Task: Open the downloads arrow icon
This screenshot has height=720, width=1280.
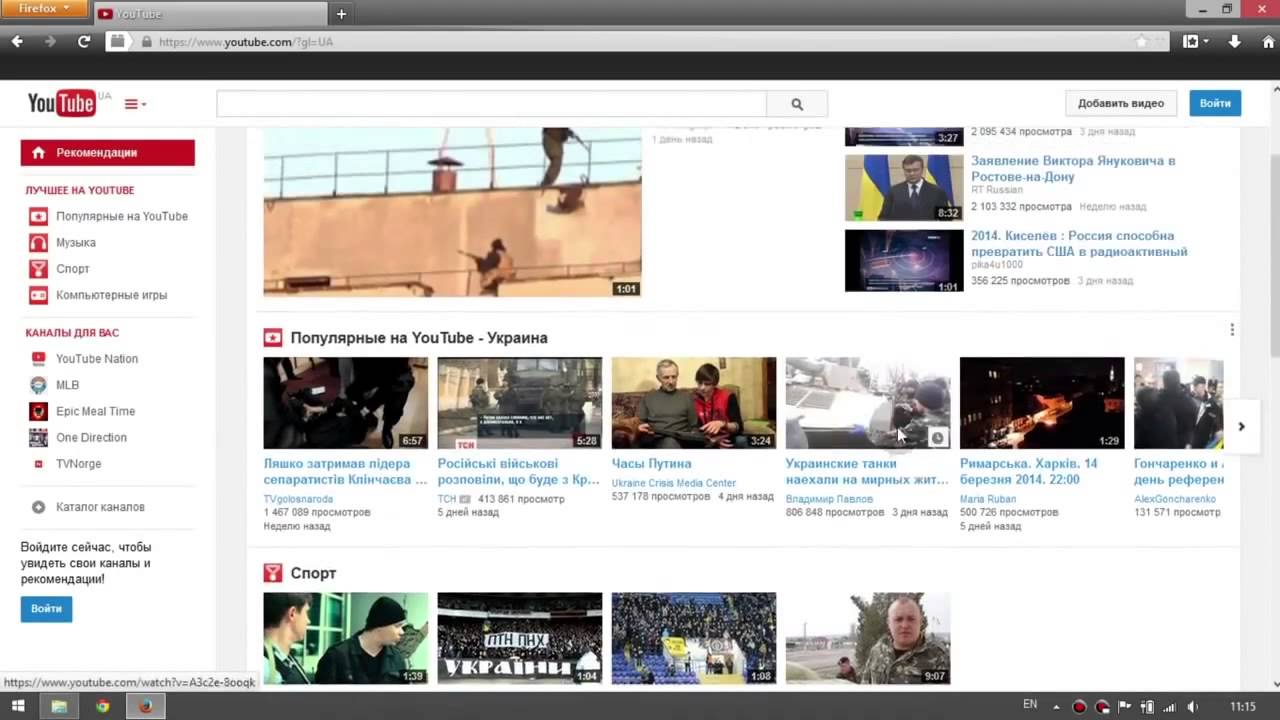Action: click(1235, 42)
